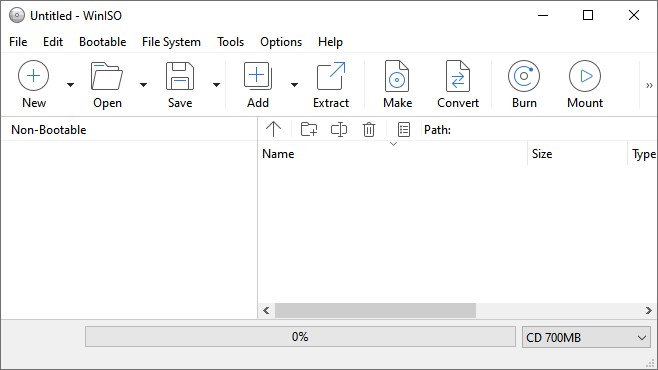The height and width of the screenshot is (370, 658).
Task: Open the Bootable menu
Action: tap(102, 42)
